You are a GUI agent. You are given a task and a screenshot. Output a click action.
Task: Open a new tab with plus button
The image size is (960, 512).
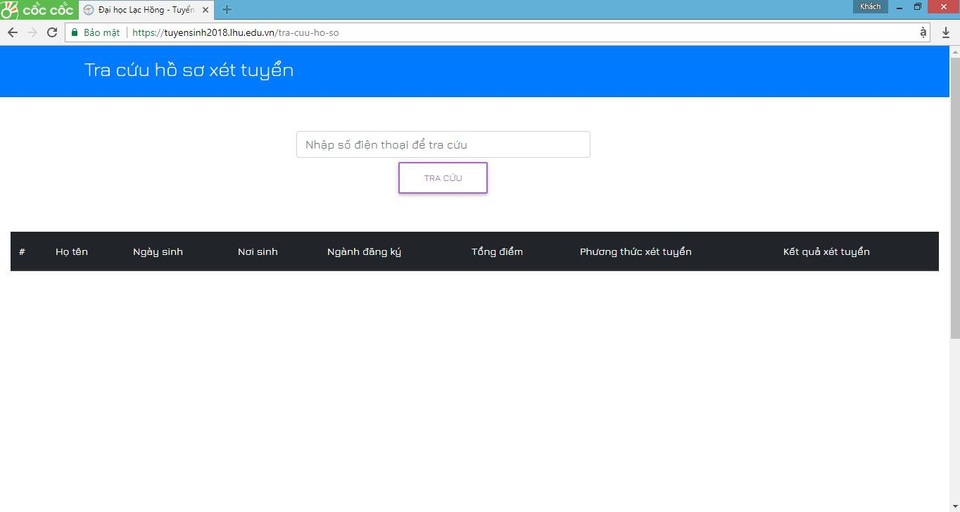(x=227, y=10)
